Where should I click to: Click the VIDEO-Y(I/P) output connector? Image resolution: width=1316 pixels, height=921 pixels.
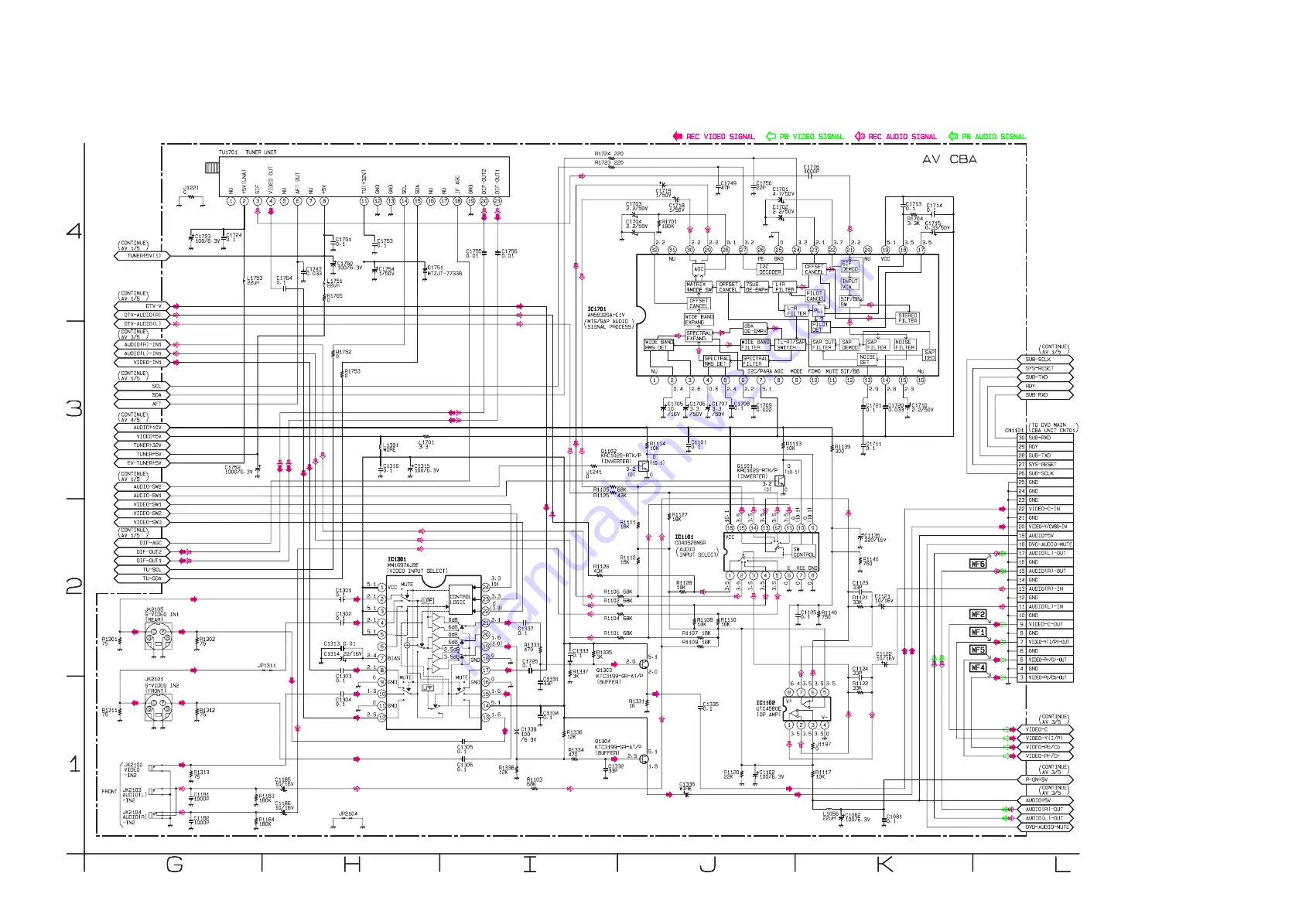(1045, 739)
